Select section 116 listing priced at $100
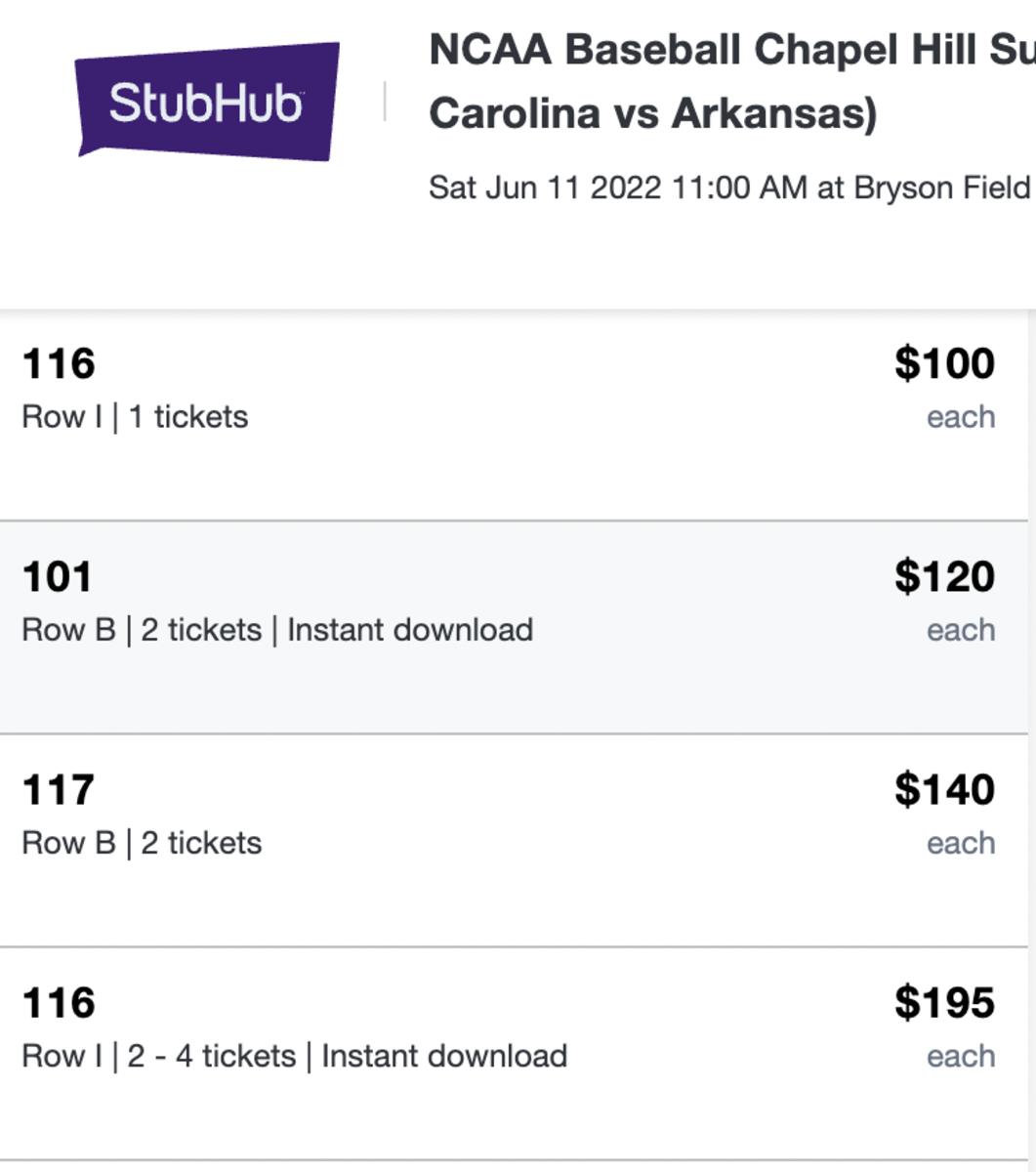 [59, 363]
